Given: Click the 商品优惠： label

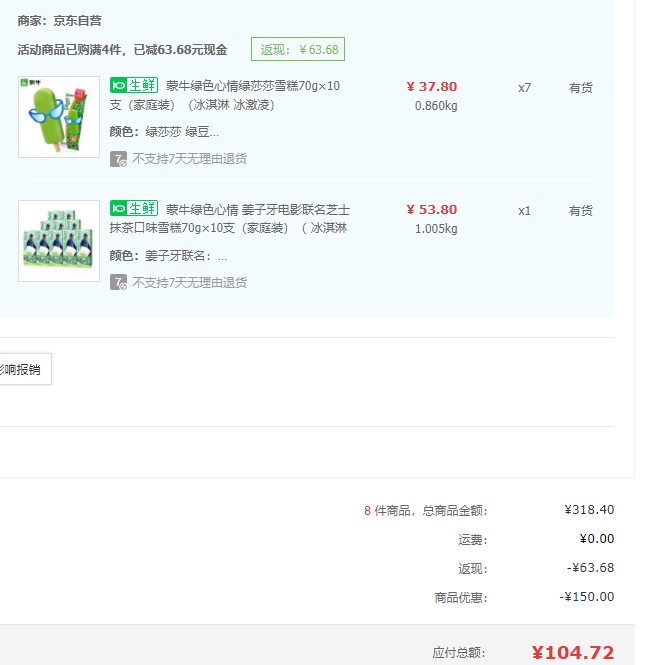Looking at the screenshot, I should click(x=461, y=598).
